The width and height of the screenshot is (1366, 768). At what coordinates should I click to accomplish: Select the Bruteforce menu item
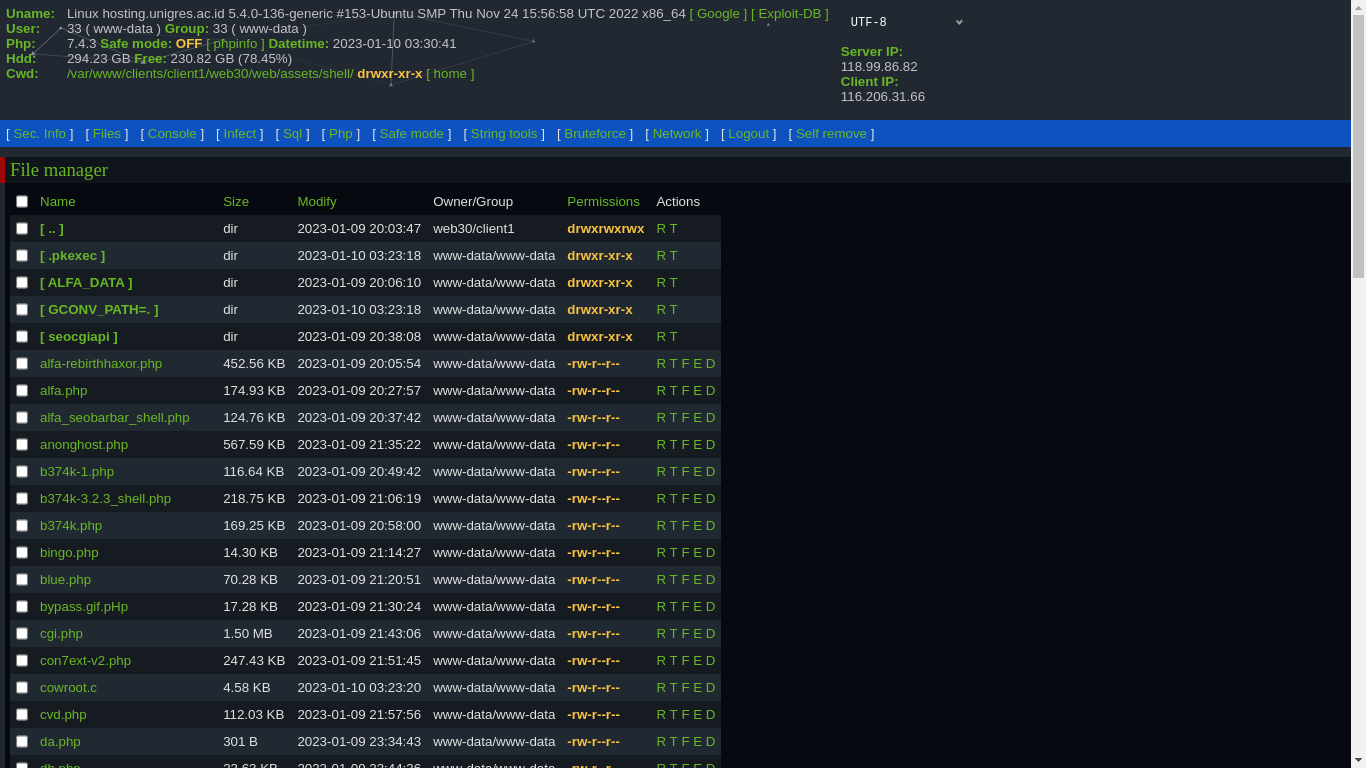pyautogui.click(x=595, y=134)
